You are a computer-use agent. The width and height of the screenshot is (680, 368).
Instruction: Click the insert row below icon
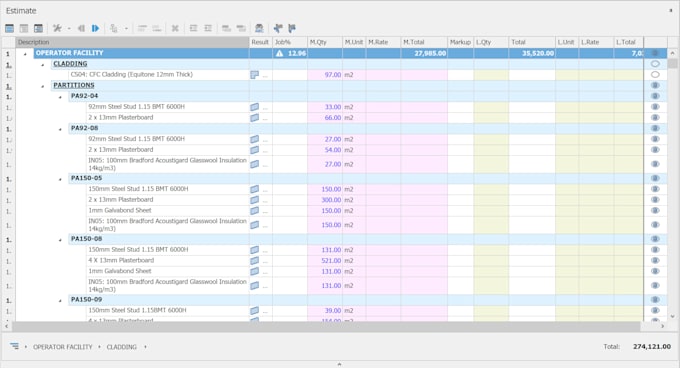click(x=157, y=29)
